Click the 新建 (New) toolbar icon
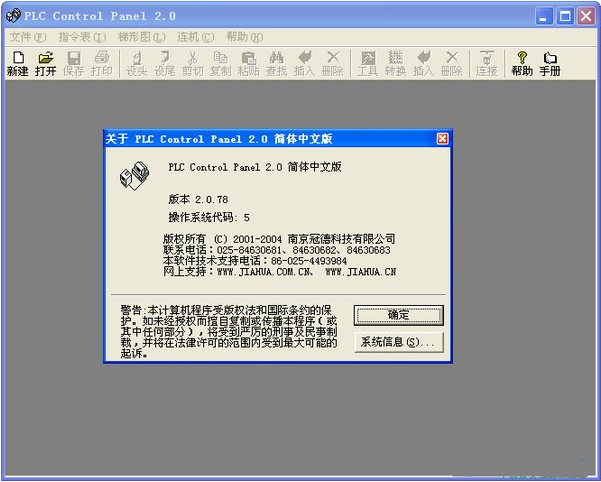Screen dimensions: 601x482 (x=18, y=64)
